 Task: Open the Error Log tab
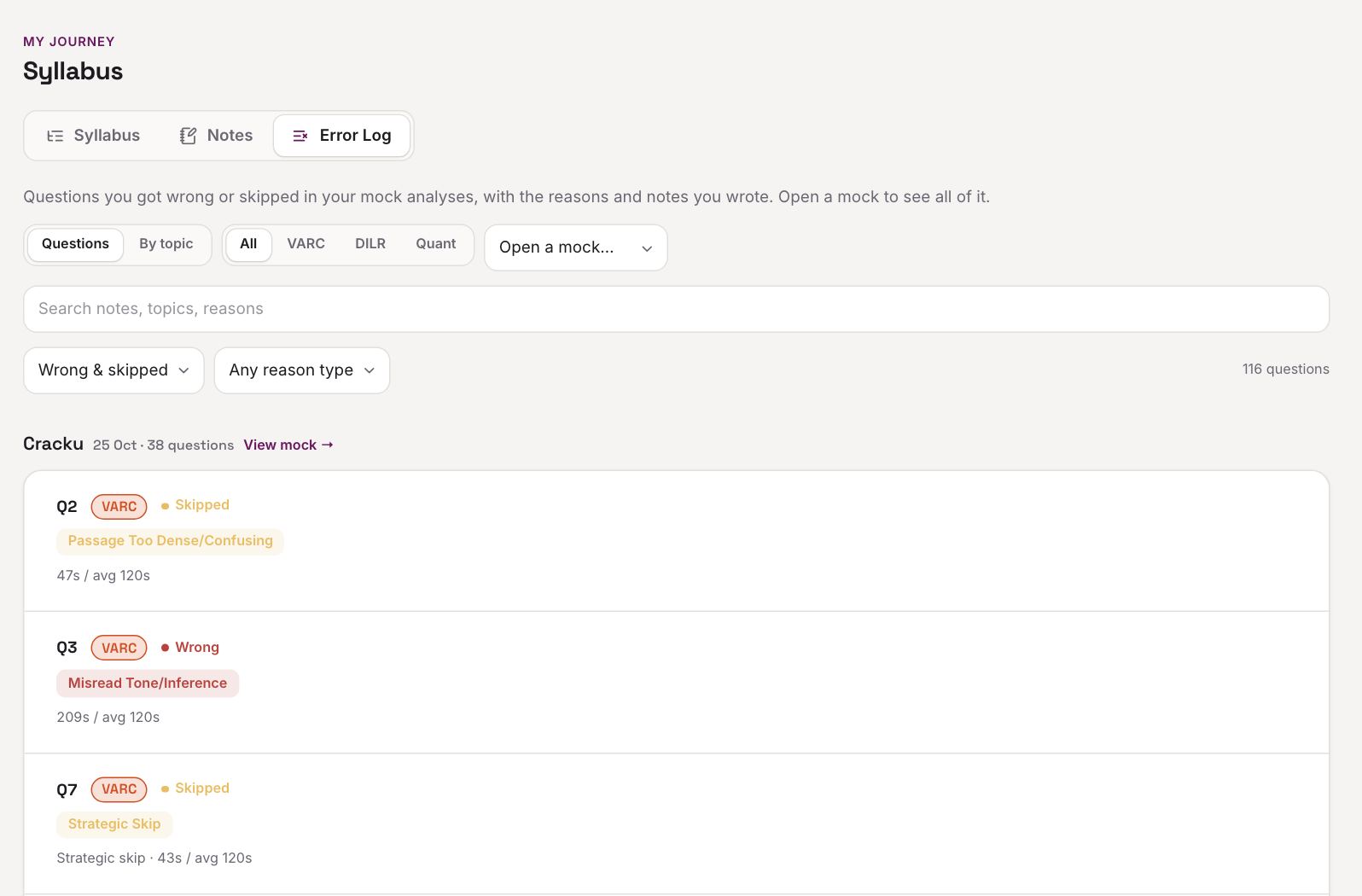(341, 136)
